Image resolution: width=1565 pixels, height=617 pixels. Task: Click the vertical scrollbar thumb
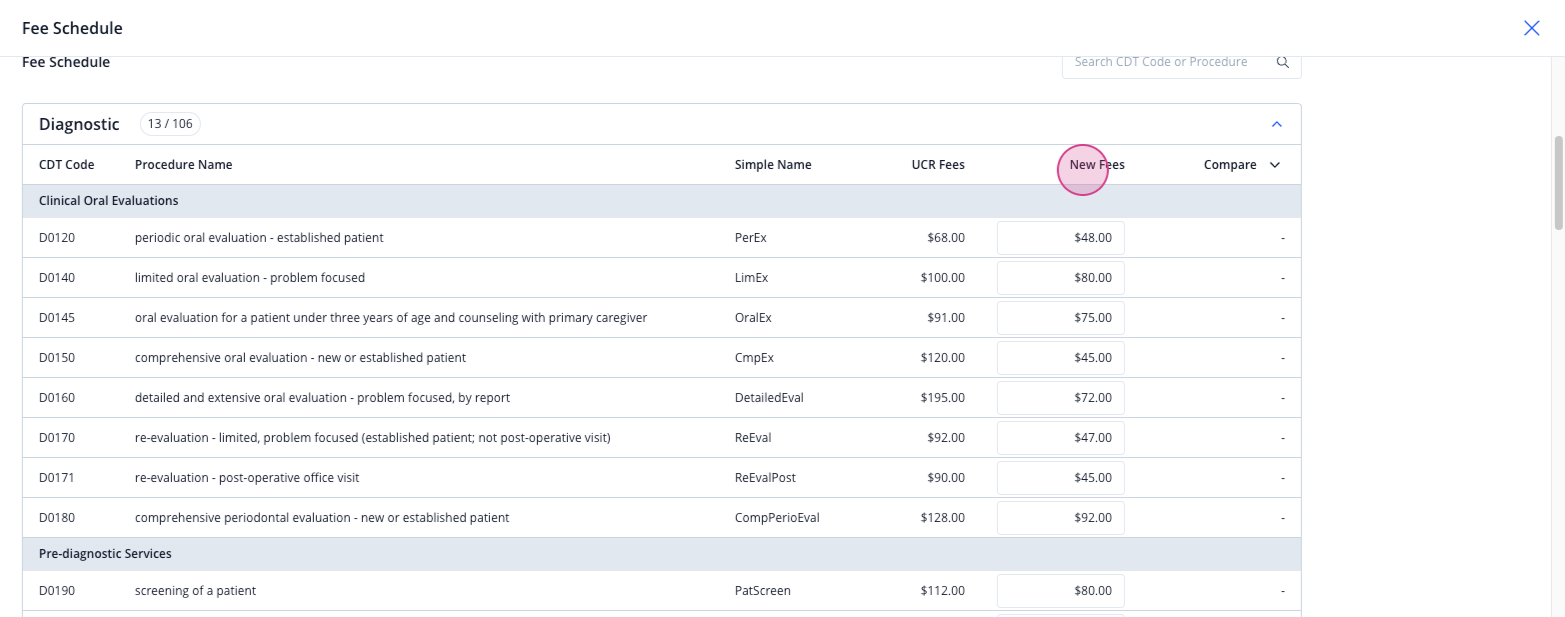1558,184
